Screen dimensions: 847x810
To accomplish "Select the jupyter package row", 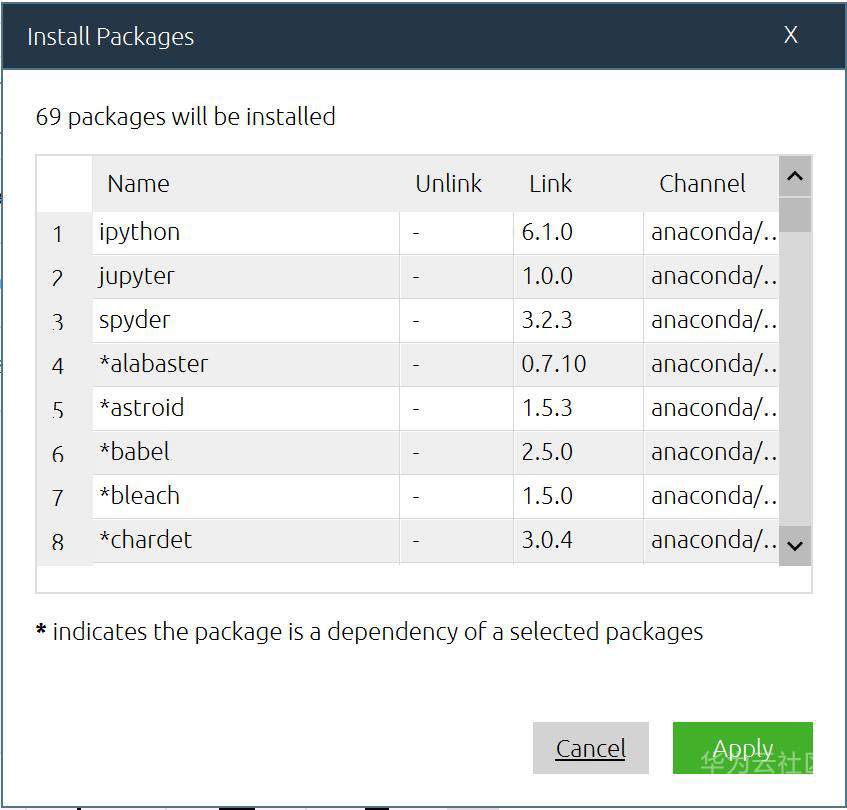I will tap(137, 276).
